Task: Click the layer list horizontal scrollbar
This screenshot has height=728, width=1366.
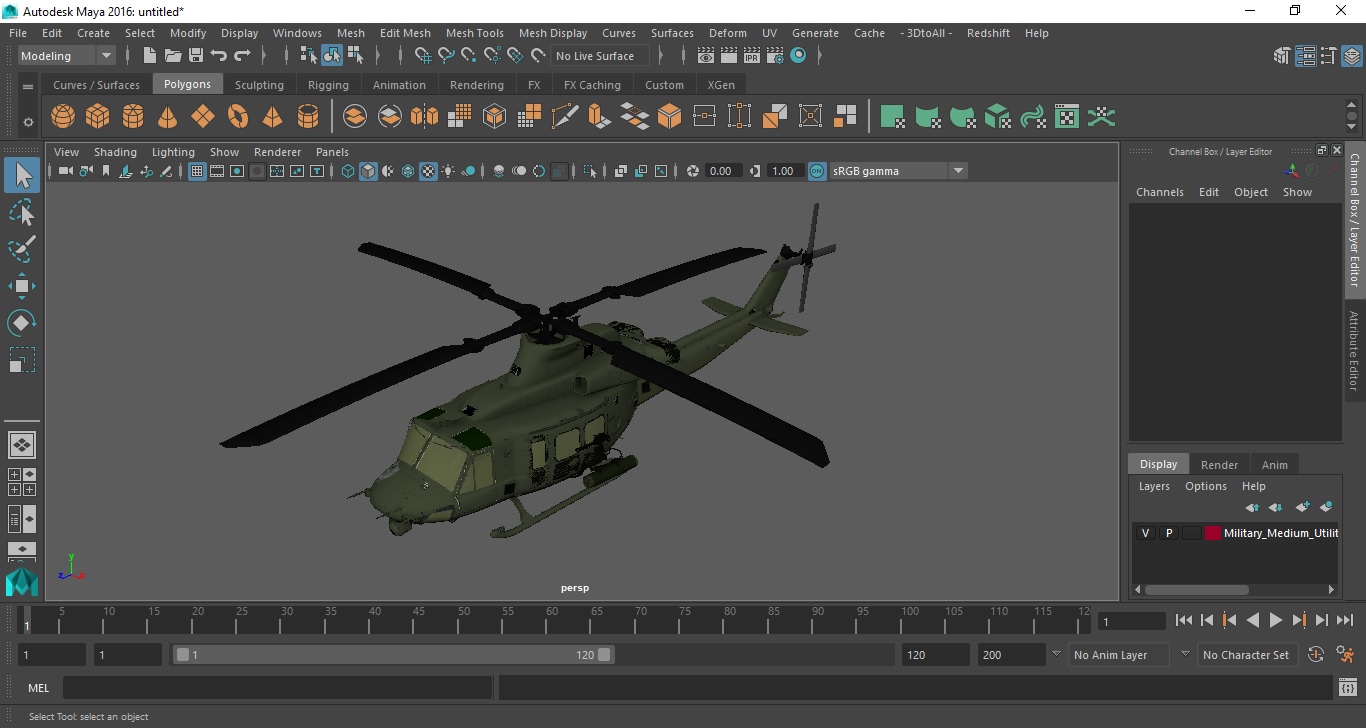Action: 1197,589
